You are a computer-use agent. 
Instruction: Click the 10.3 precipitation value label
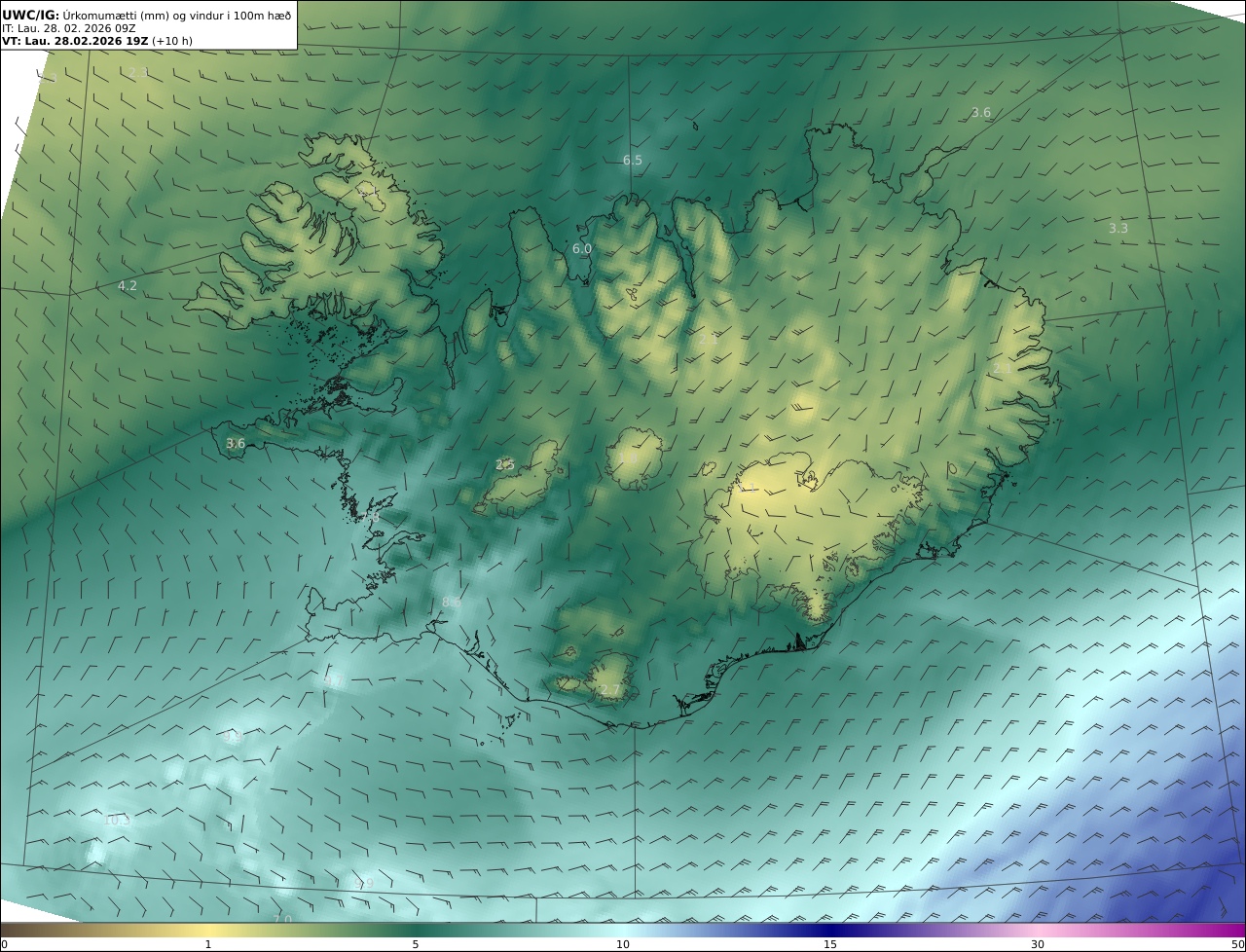(117, 821)
